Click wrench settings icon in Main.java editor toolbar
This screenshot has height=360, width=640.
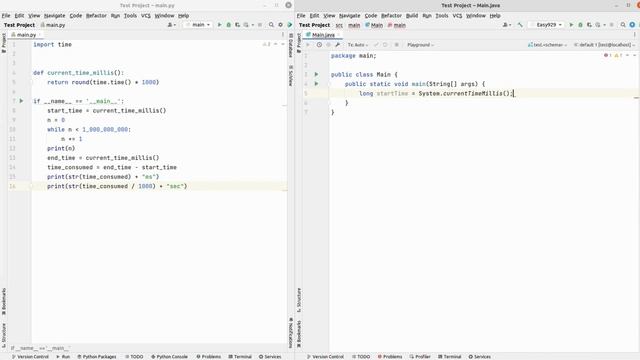[x=338, y=45]
